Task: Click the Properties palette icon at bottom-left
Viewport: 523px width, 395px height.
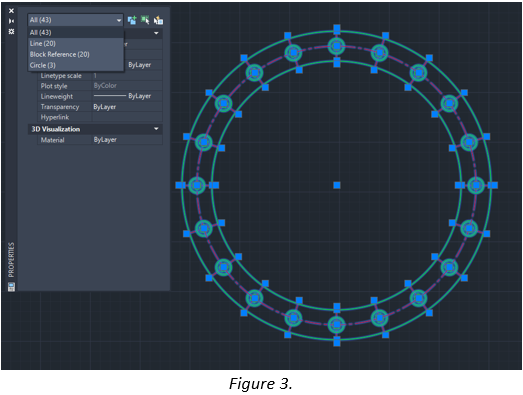Action: (x=11, y=287)
